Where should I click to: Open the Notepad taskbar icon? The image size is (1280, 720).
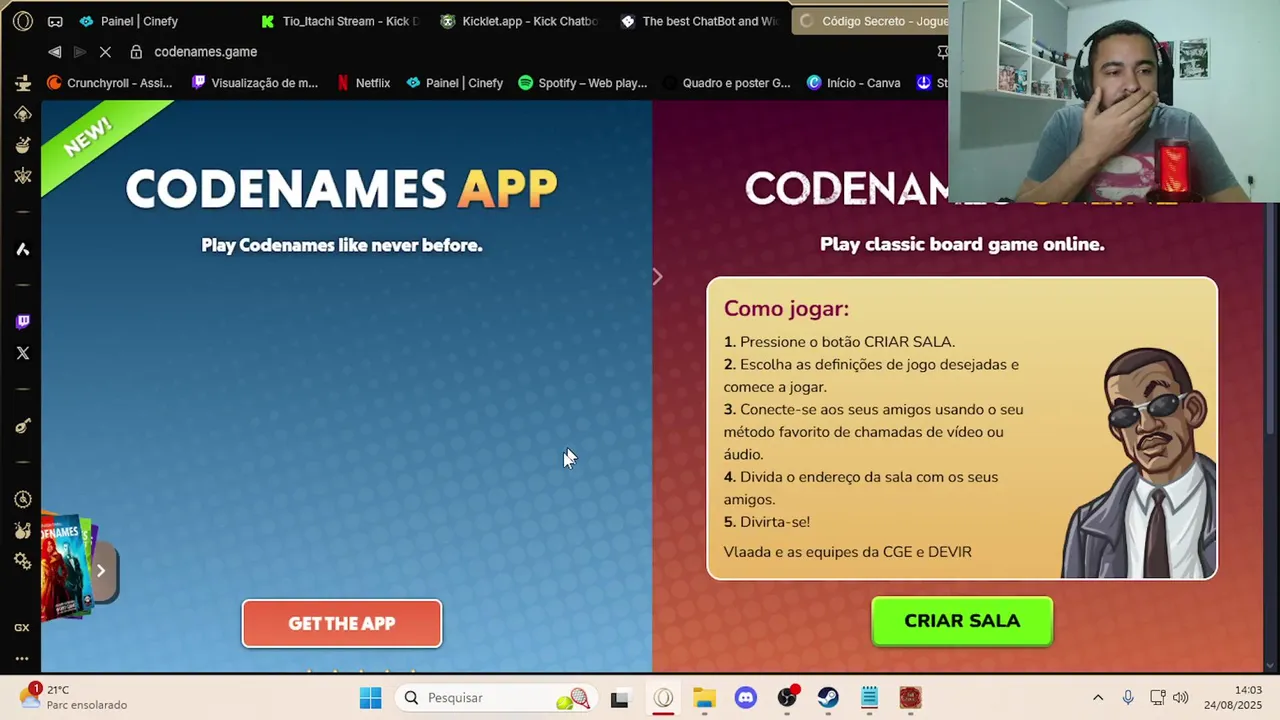[x=869, y=698]
